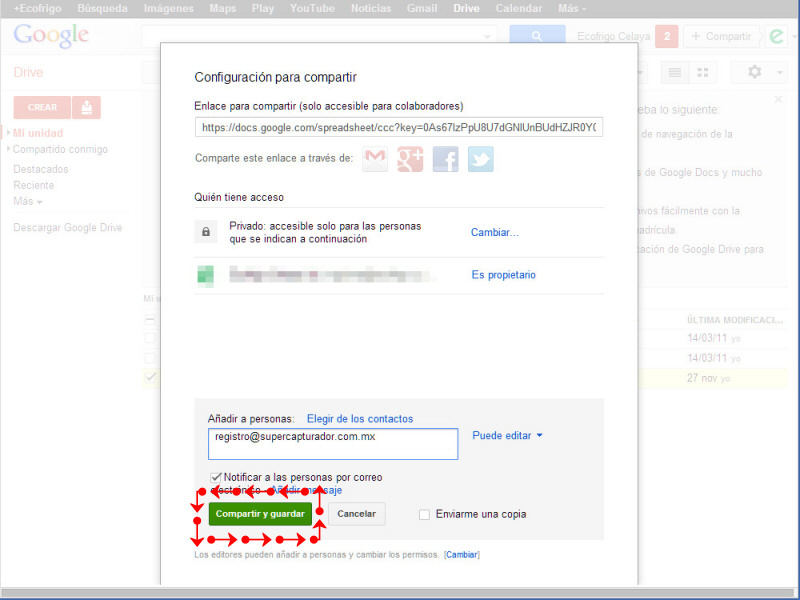Click the upload icon next to CREAR

tap(87, 107)
